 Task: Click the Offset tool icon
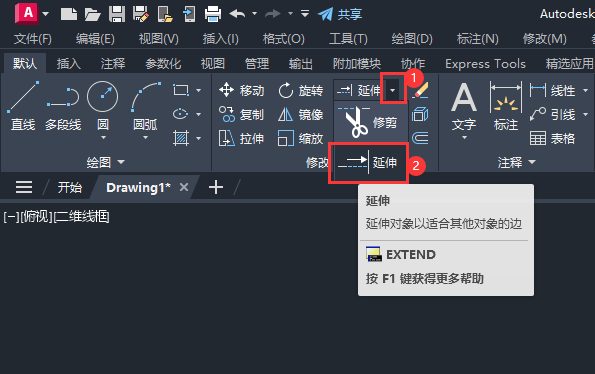(420, 138)
